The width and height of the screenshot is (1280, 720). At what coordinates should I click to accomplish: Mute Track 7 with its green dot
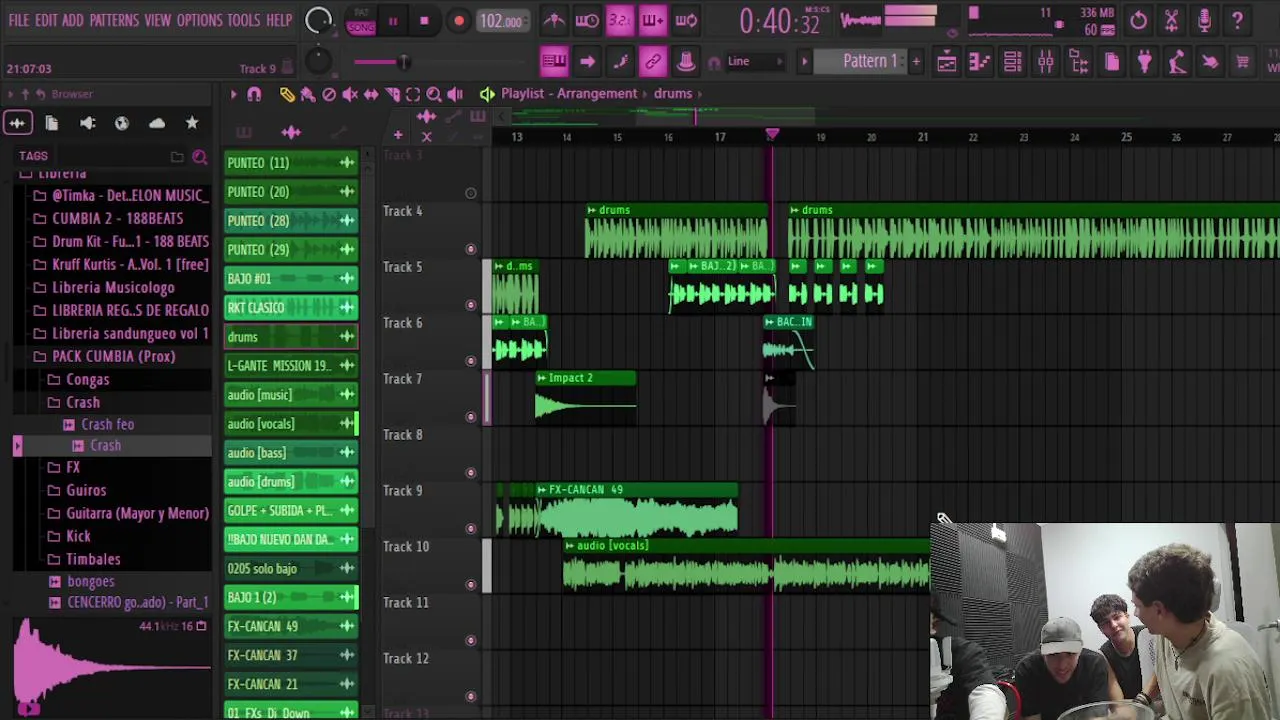pyautogui.click(x=471, y=417)
